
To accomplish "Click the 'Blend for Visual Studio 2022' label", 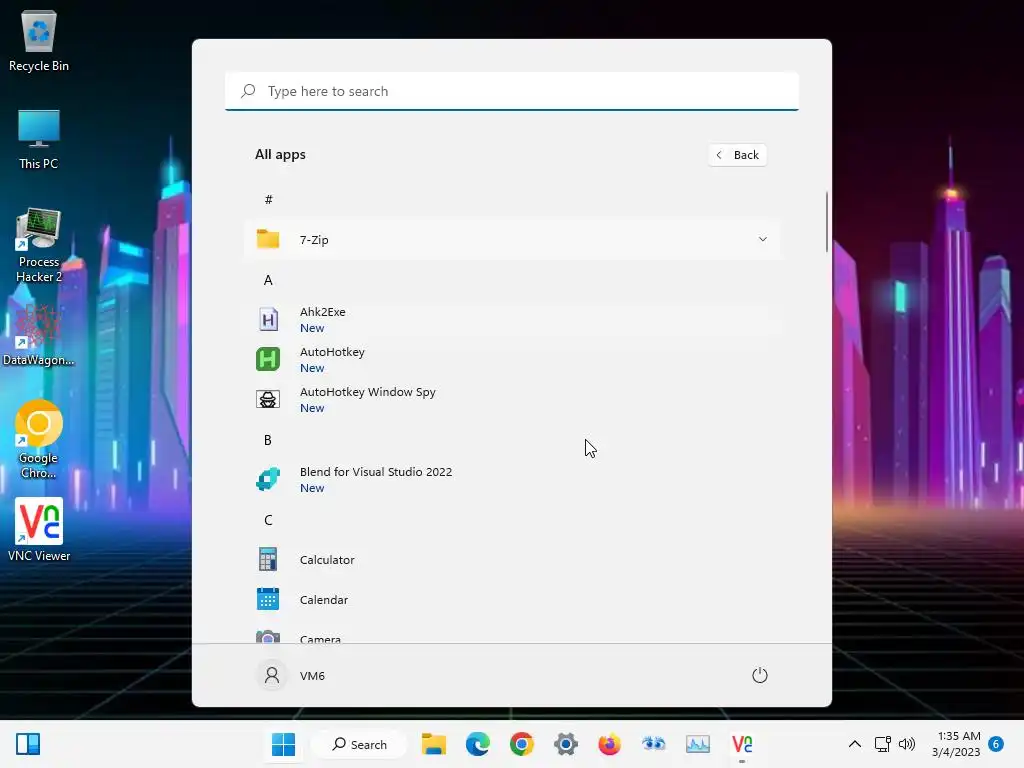I will 376,472.
